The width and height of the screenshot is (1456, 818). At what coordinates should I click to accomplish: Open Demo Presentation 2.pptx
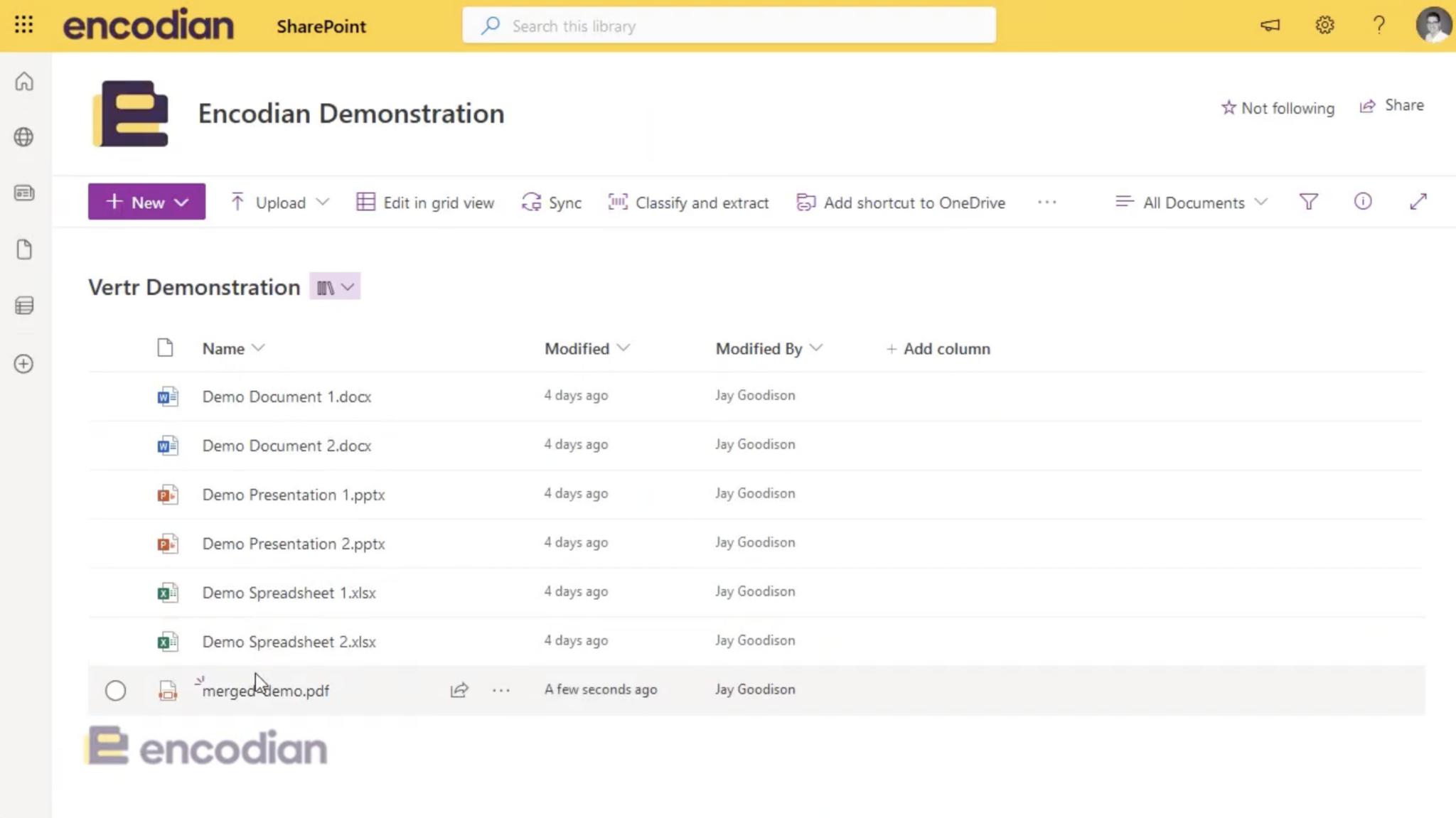click(294, 544)
